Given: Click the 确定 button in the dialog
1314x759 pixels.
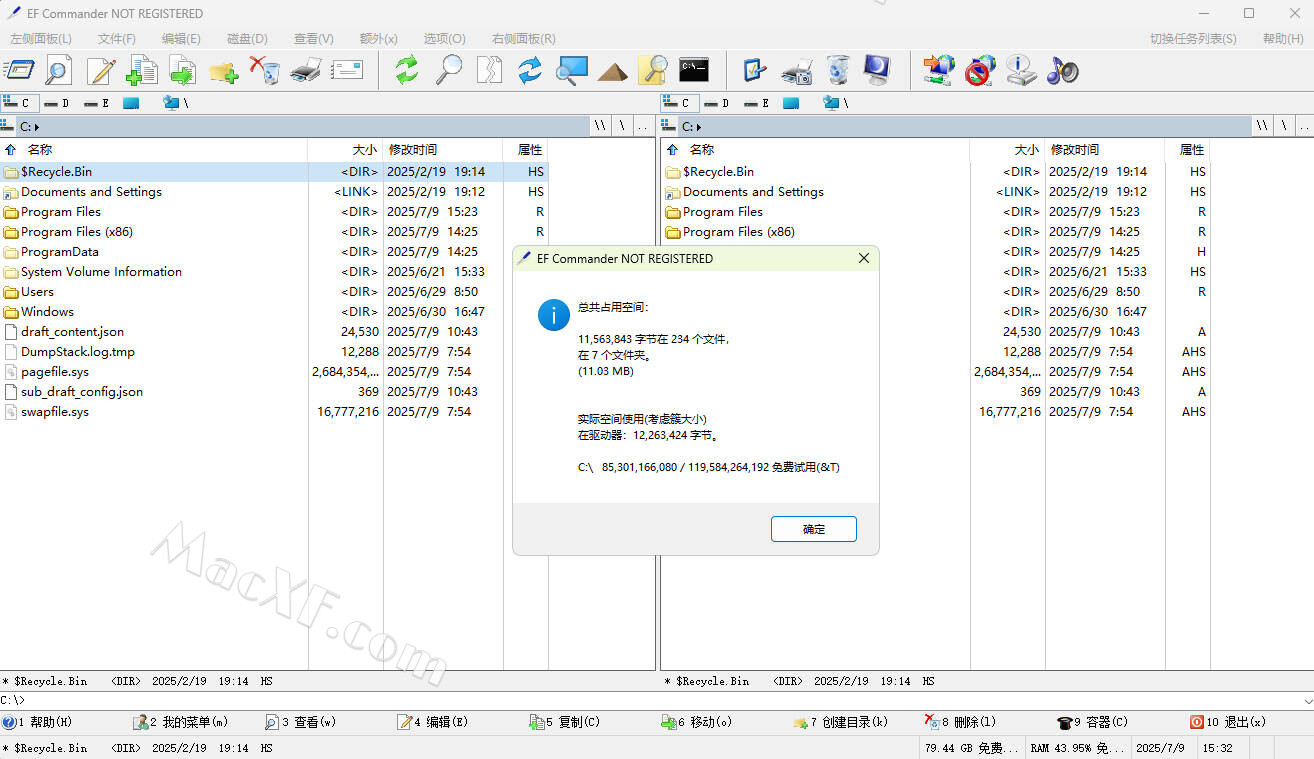Looking at the screenshot, I should coord(813,529).
